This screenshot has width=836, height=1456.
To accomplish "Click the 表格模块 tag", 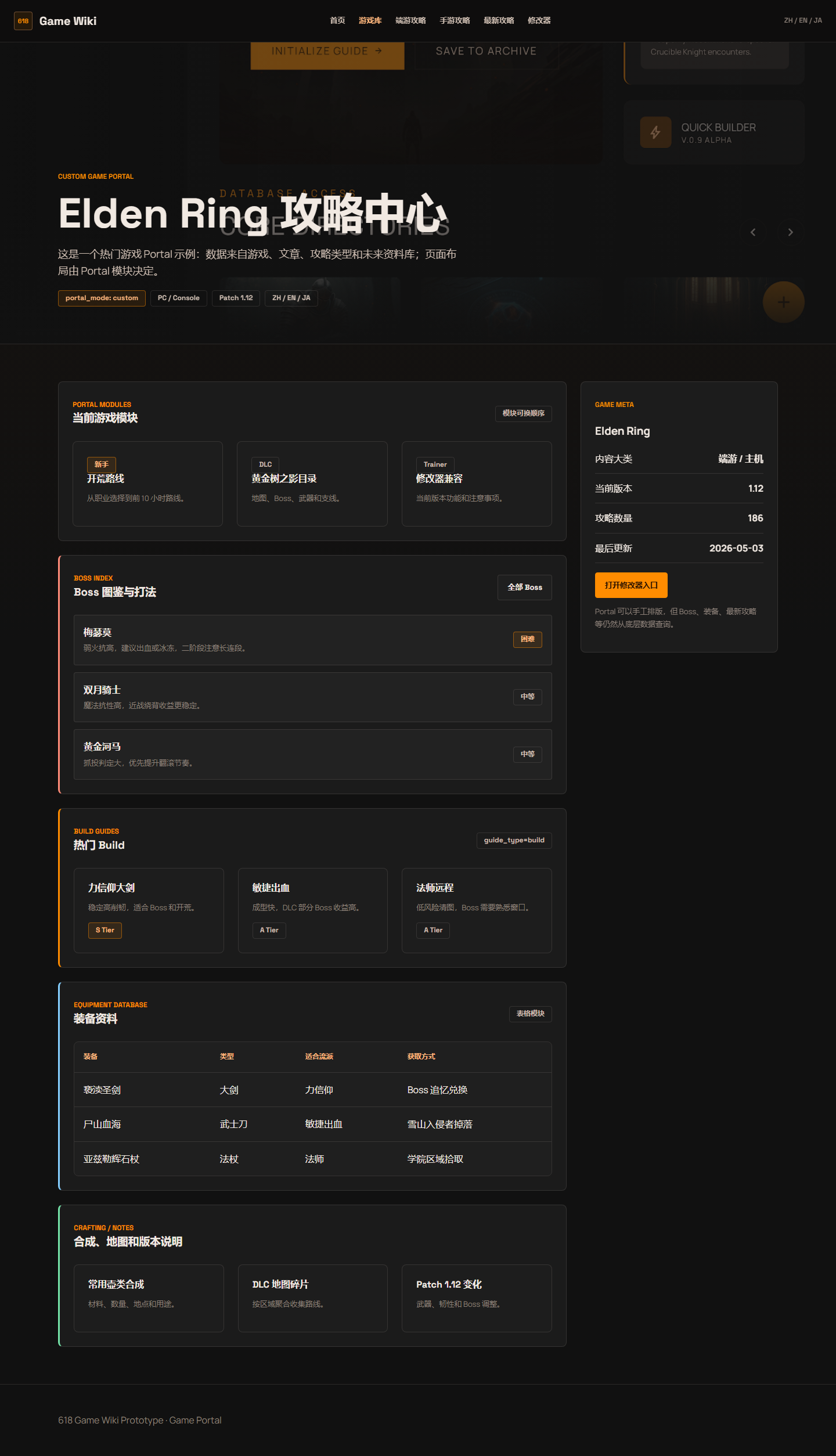I will coord(531,1014).
